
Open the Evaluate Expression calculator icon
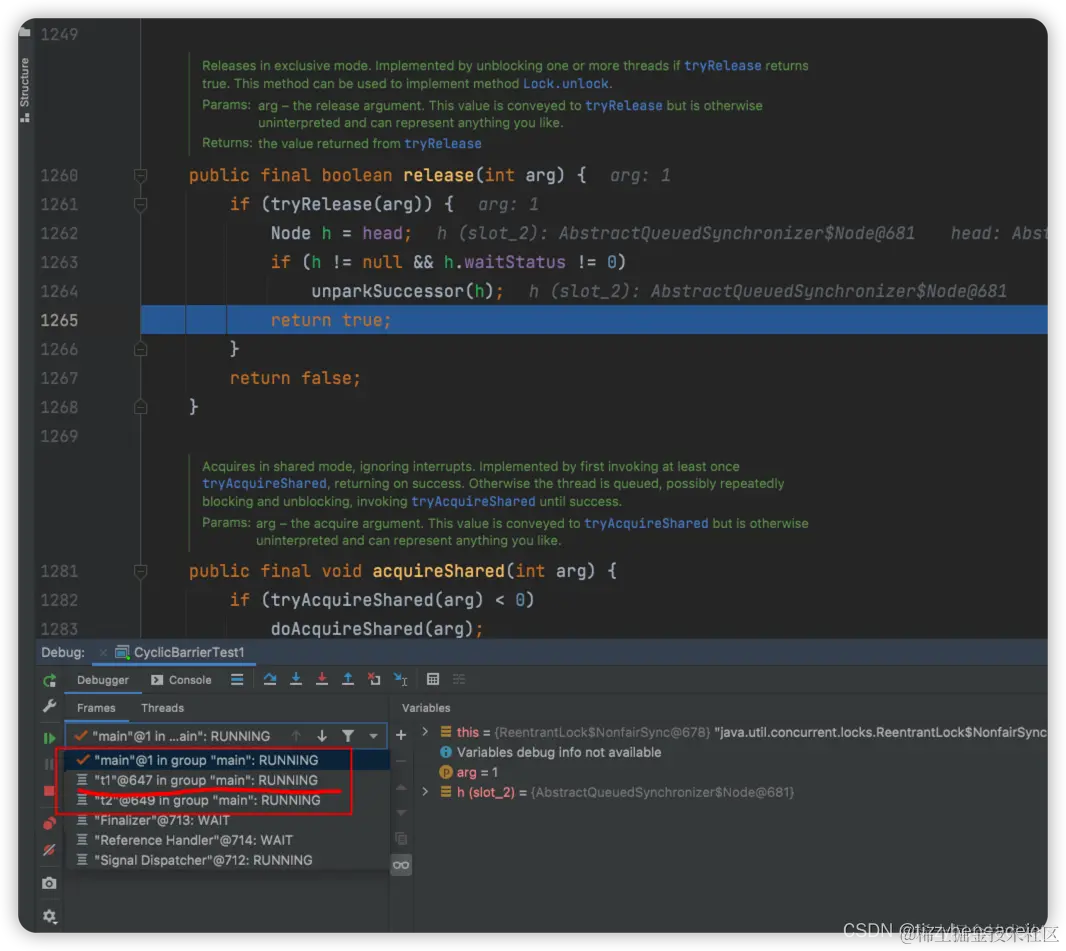[433, 679]
